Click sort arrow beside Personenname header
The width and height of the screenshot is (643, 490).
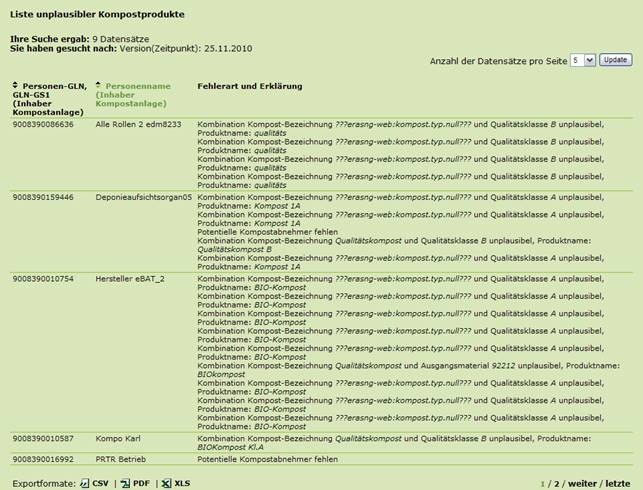(99, 86)
